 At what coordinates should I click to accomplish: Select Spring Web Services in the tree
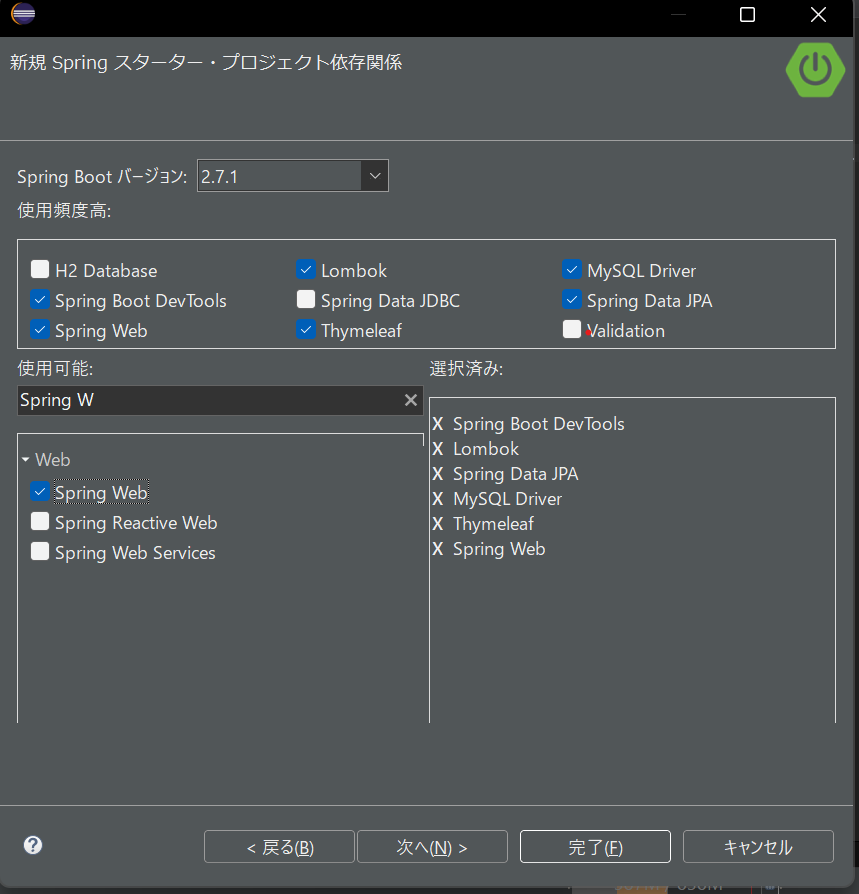point(135,552)
